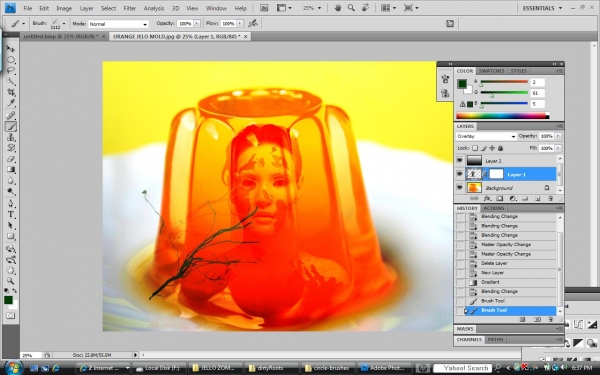Open the Brush preset picker arrow
This screenshot has height=375, width=600.
point(64,24)
